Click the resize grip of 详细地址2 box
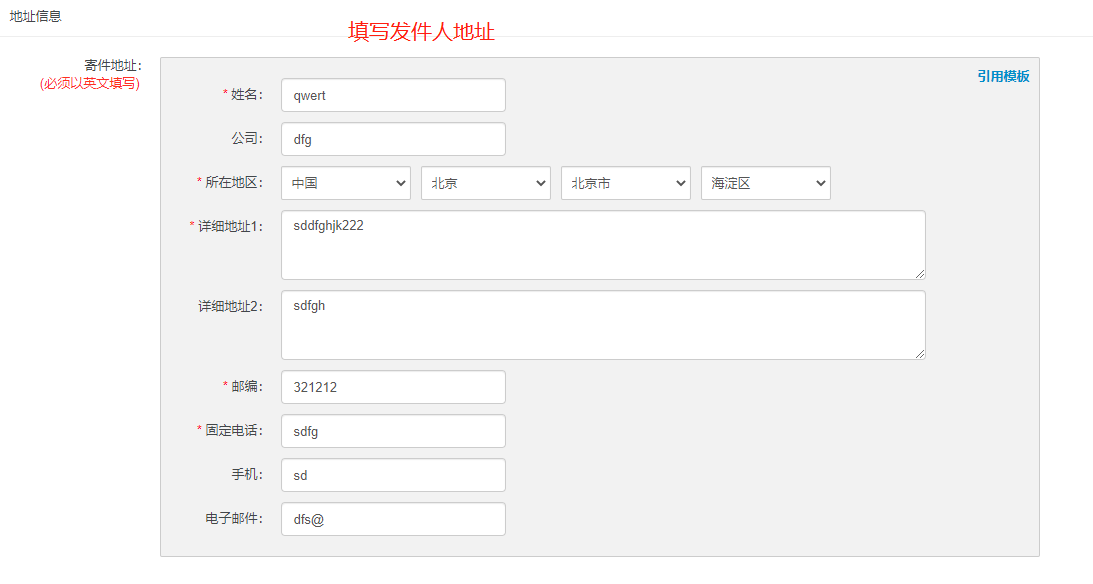1093x584 pixels. (920, 354)
